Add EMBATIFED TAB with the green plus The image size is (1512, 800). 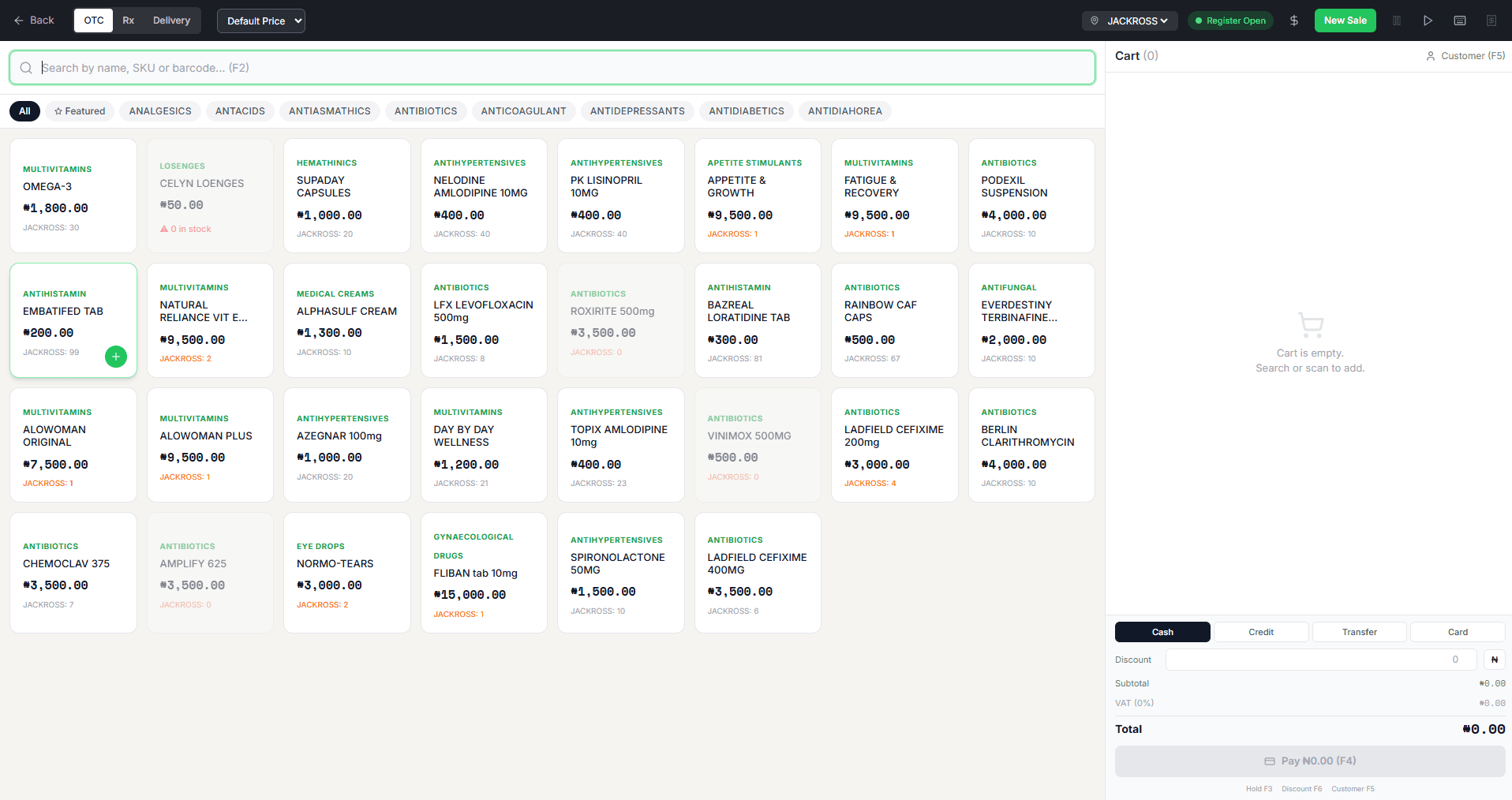(x=116, y=357)
